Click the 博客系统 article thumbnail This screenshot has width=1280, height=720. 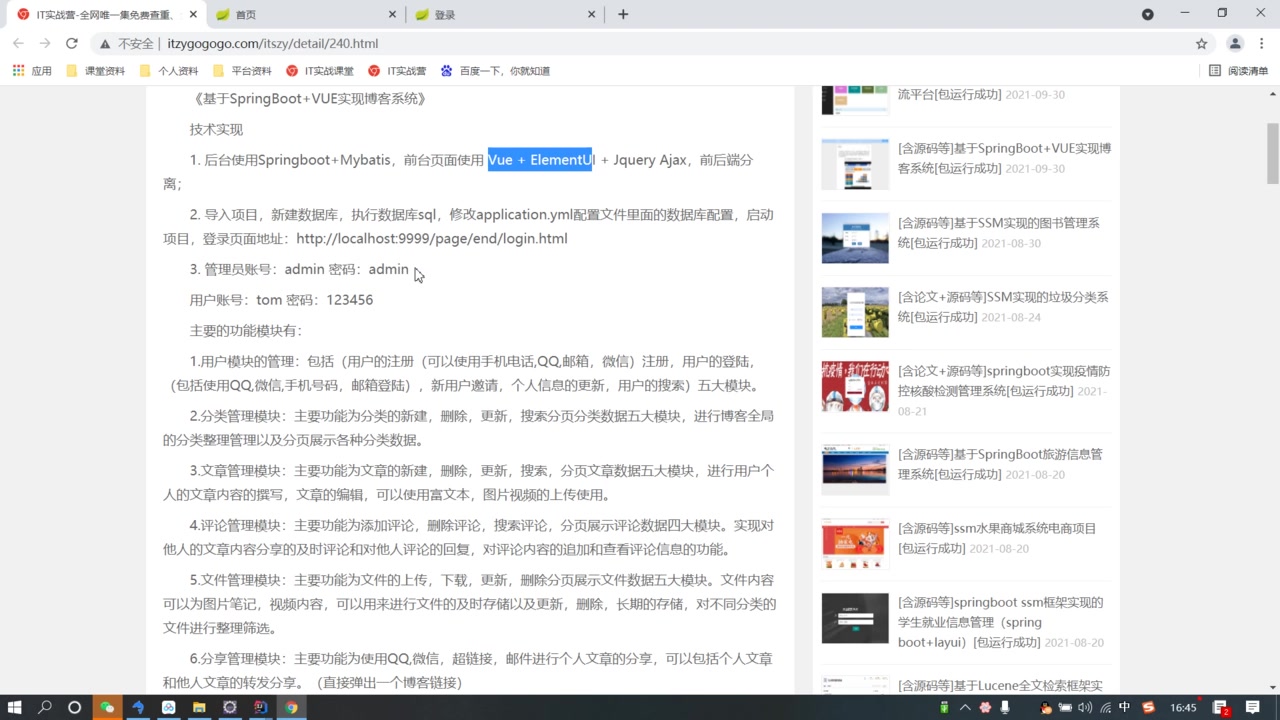click(x=855, y=164)
